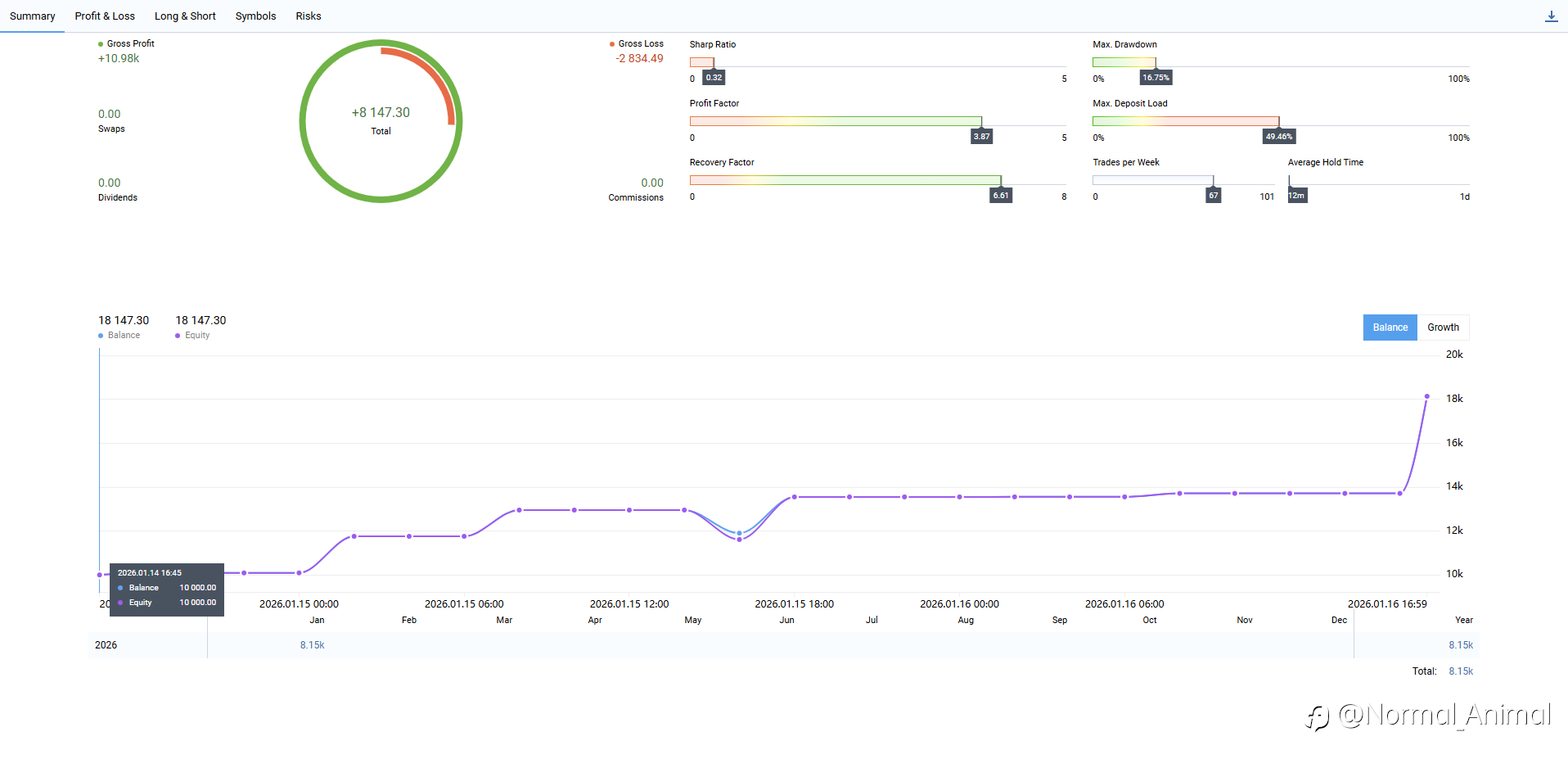Image resolution: width=1568 pixels, height=759 pixels.
Task: Open the Long & Short tab
Action: click(x=185, y=16)
